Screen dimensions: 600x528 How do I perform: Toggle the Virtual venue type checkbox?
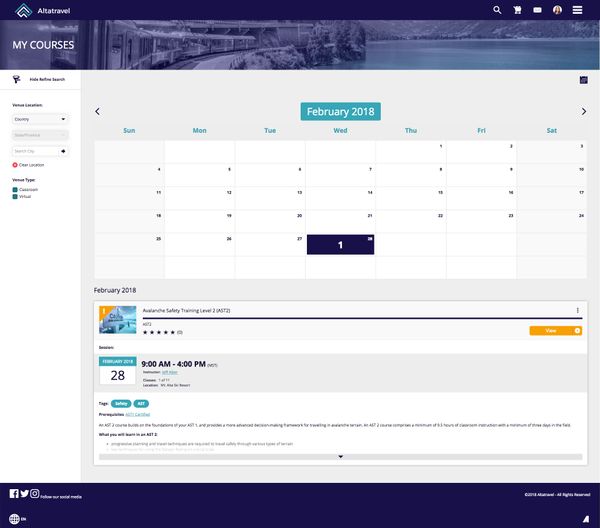(15, 197)
